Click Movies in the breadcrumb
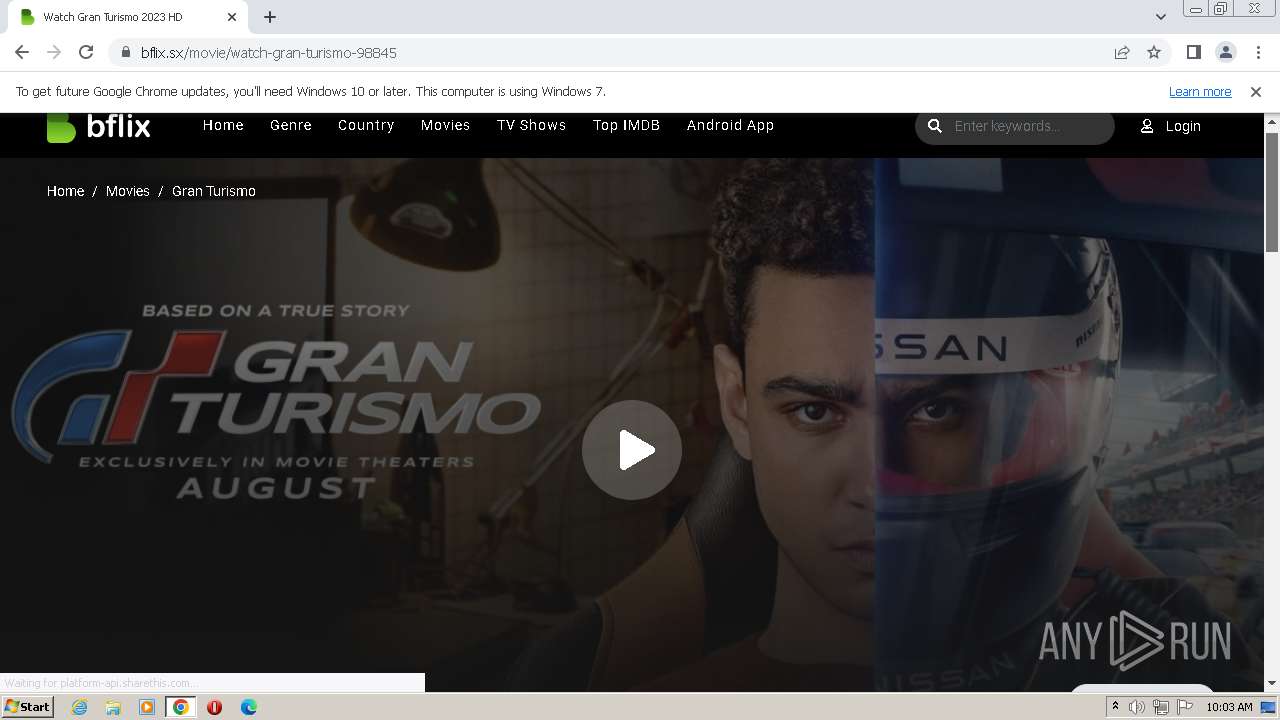Viewport: 1280px width, 720px height. [x=127, y=191]
